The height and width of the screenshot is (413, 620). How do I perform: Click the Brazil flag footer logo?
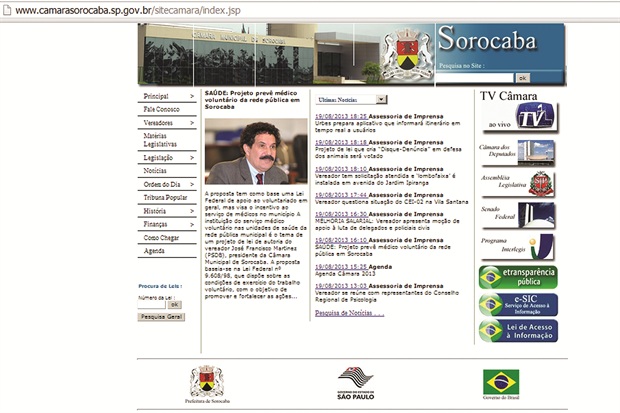pyautogui.click(x=501, y=384)
